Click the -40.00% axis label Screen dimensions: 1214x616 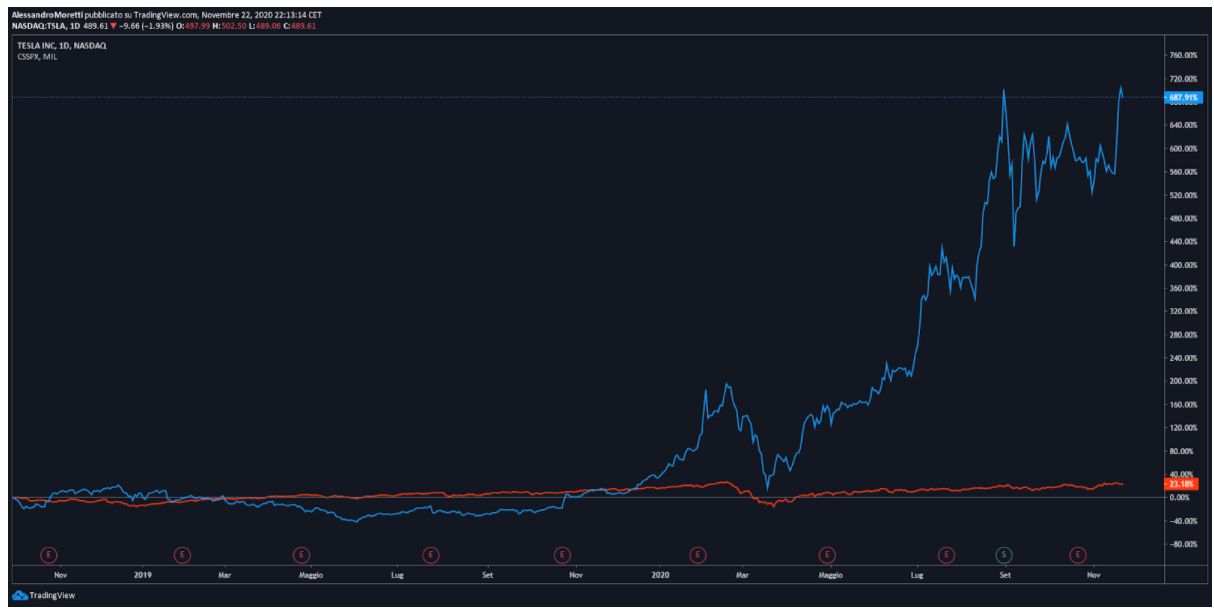[x=1182, y=521]
